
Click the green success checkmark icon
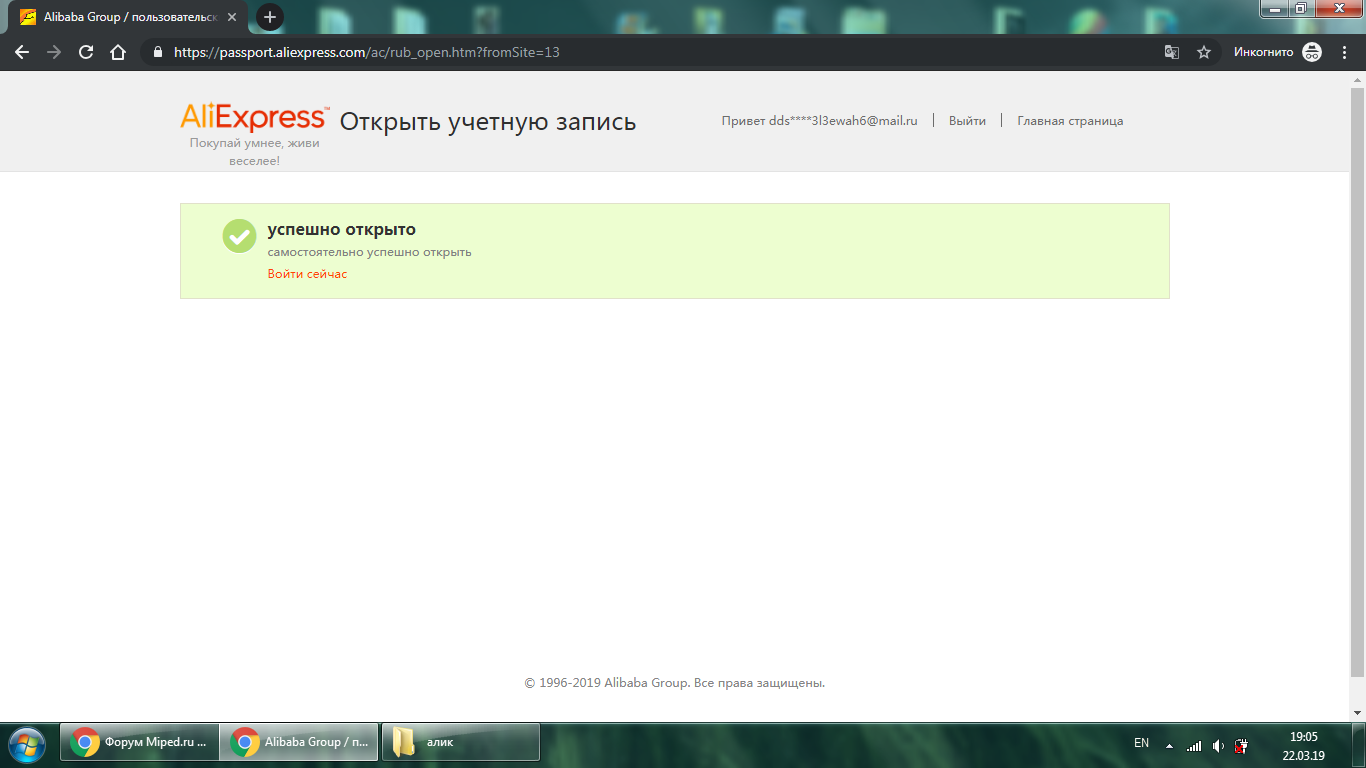(239, 236)
